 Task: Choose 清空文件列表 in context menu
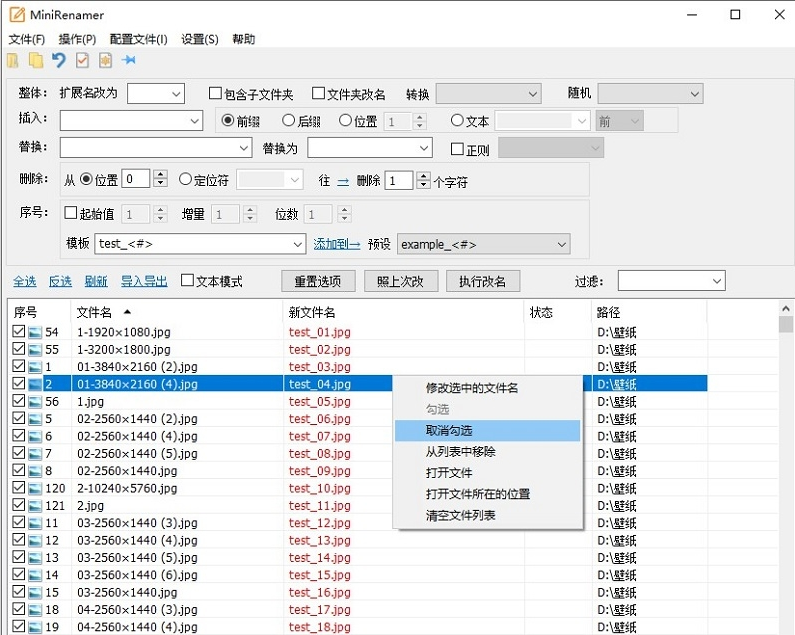pos(487,516)
